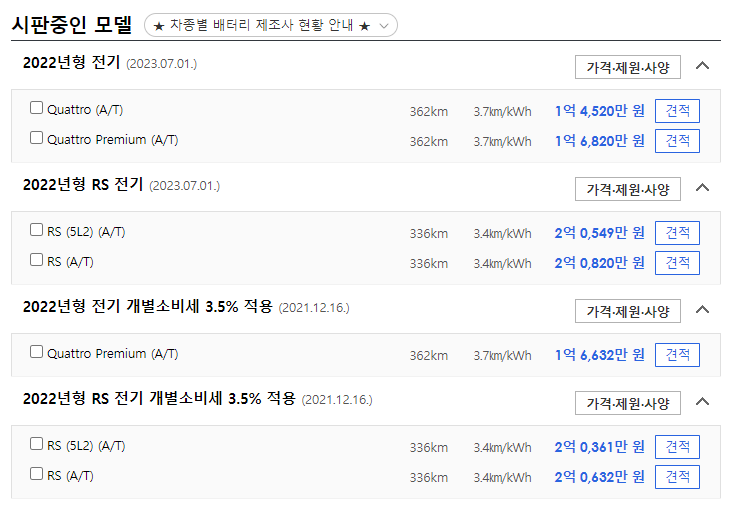Collapse 2022년형 전기 개별소비세 3.5% 적용 section
Screen dimensions: 738x507
[702, 310]
